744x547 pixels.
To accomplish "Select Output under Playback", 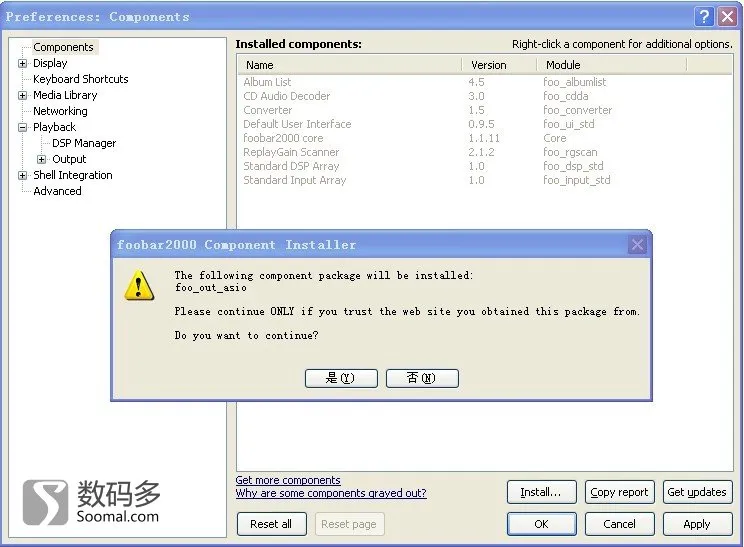I will point(69,159).
